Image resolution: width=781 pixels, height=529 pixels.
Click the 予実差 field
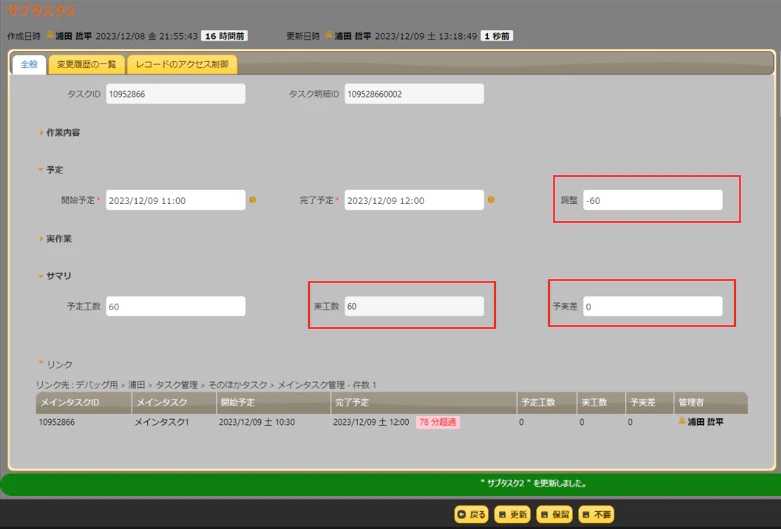(x=652, y=306)
